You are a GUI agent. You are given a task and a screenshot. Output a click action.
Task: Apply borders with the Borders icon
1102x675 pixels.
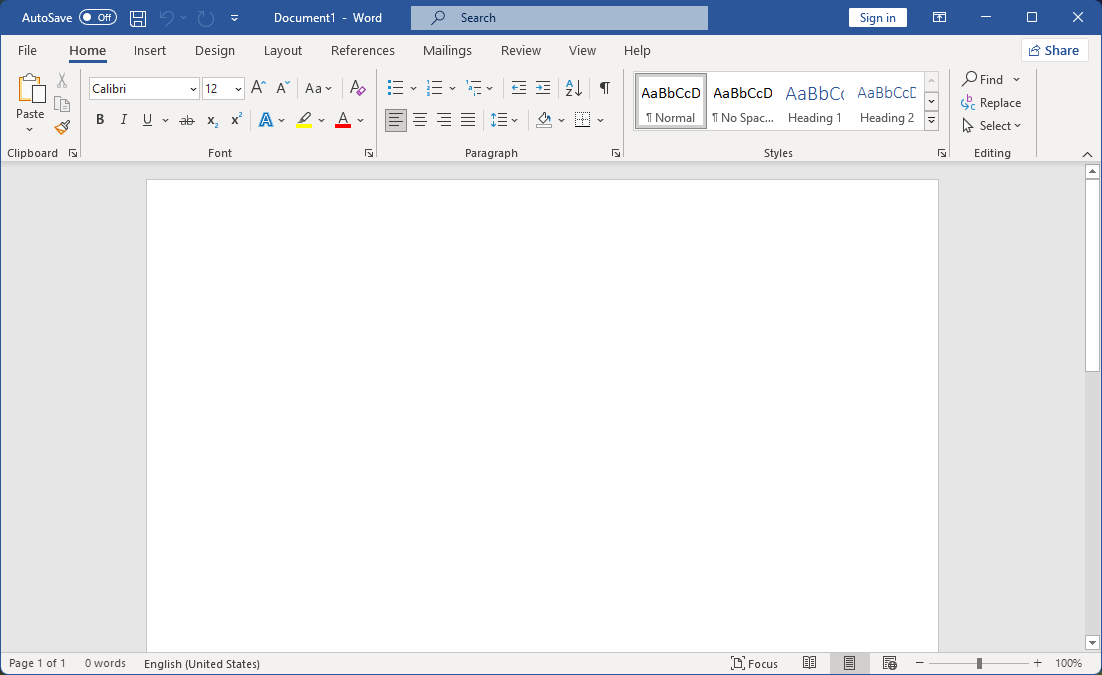pos(582,120)
